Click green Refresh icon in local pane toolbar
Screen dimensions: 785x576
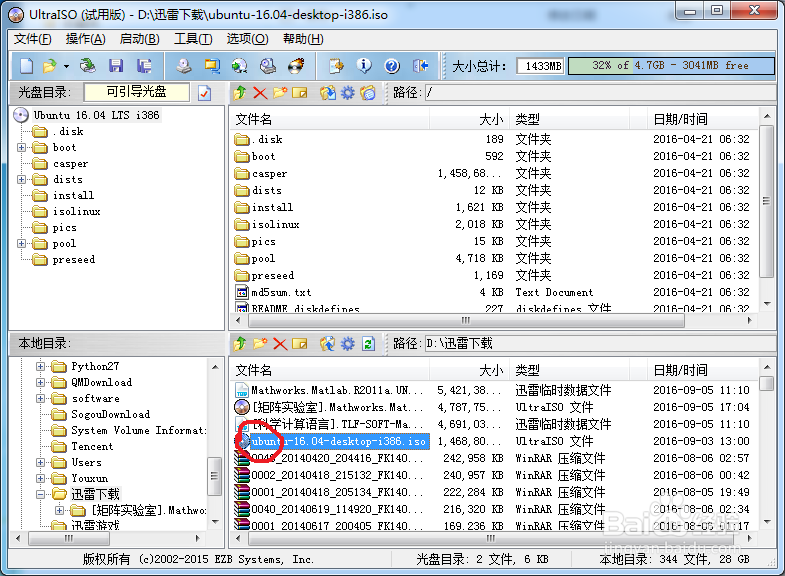click(368, 344)
